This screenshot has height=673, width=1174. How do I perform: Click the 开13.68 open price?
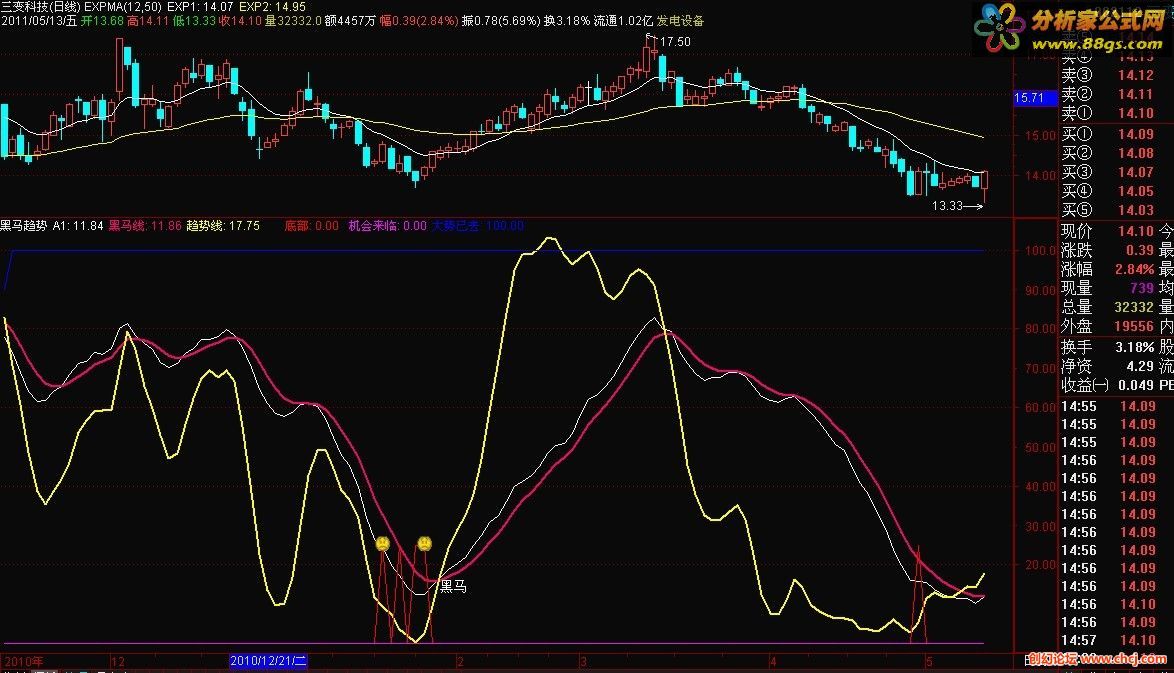pyautogui.click(x=103, y=21)
